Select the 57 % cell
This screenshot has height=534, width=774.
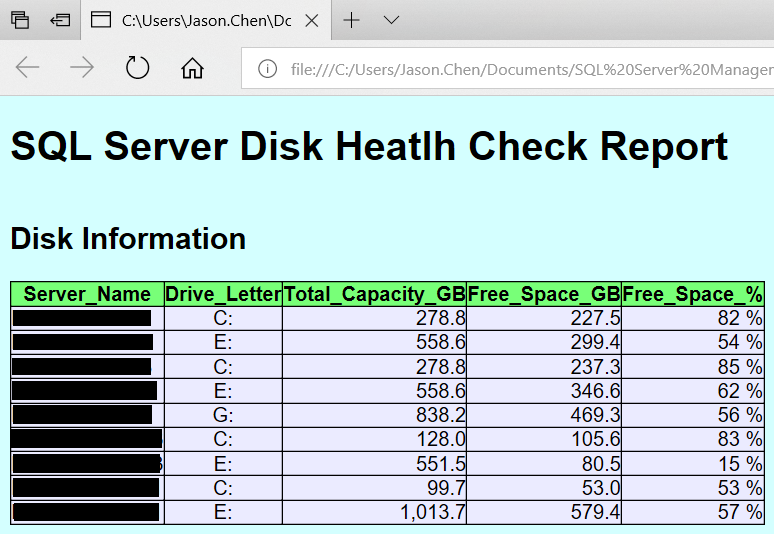[x=693, y=512]
